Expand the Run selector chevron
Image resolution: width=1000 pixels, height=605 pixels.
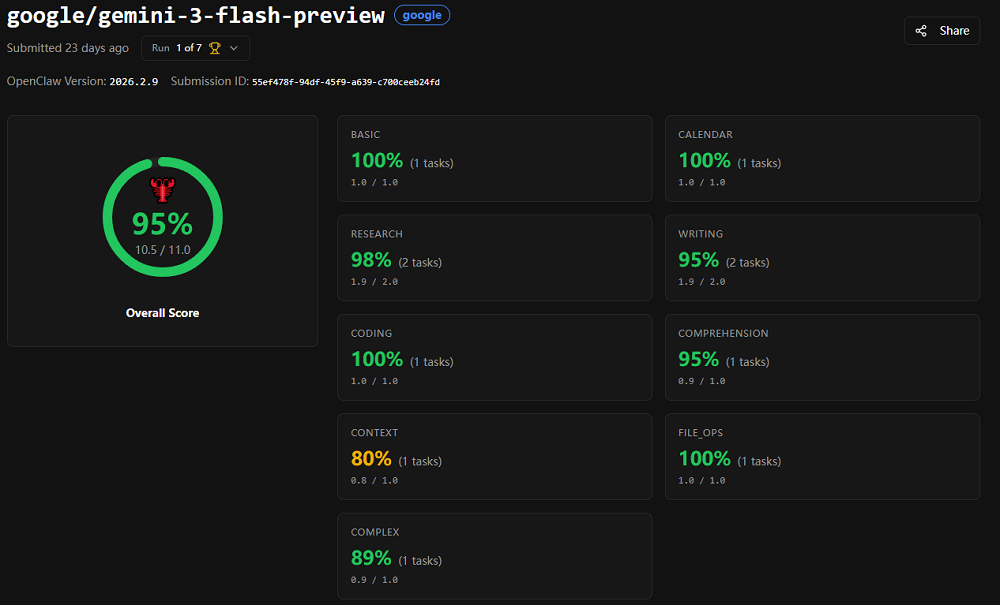234,48
